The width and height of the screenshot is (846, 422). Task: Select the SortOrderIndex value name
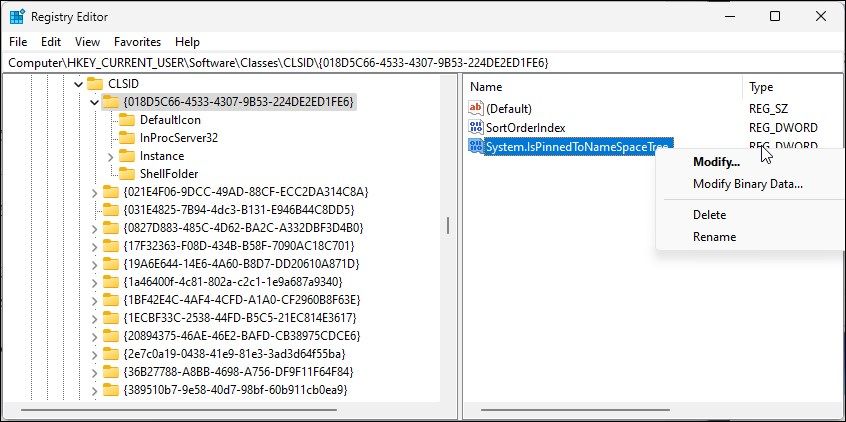click(526, 128)
